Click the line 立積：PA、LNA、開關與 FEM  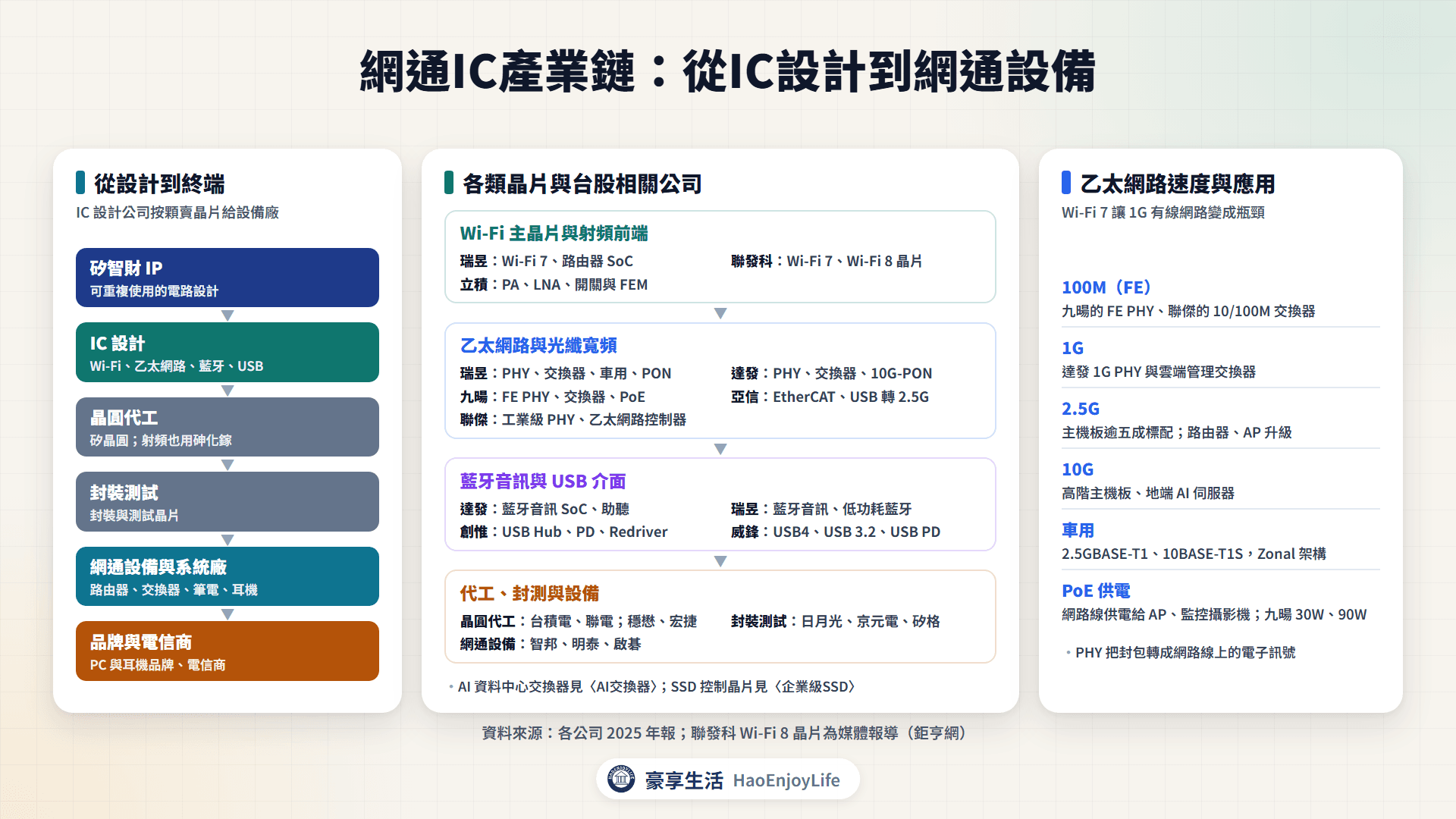coord(554,285)
